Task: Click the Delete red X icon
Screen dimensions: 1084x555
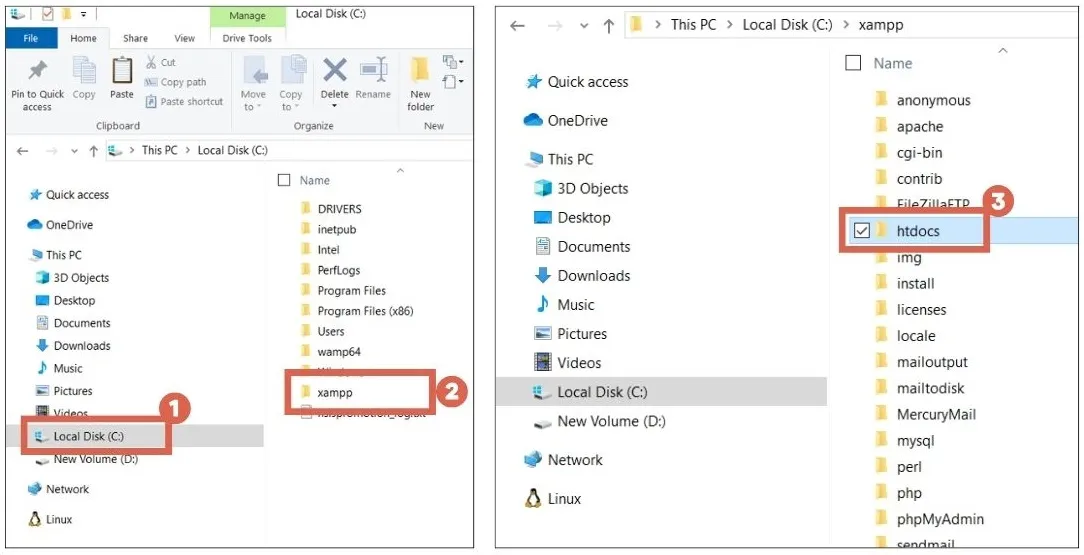Action: point(335,70)
